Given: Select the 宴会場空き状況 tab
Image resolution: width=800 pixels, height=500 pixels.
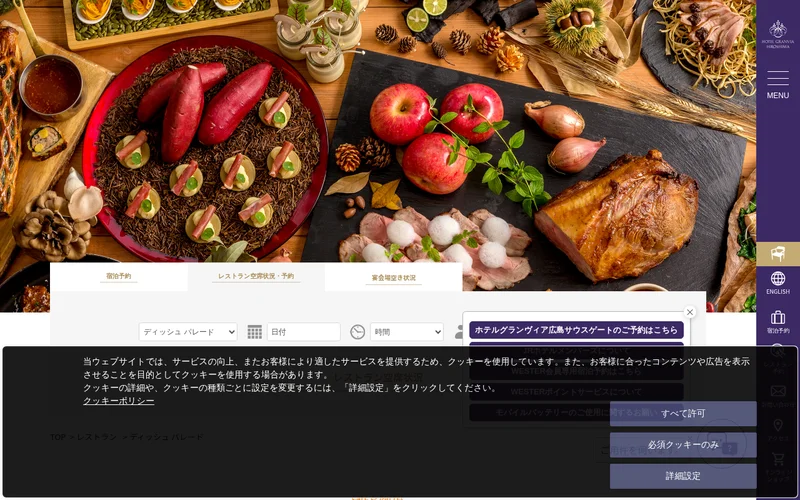Looking at the screenshot, I should point(393,278).
